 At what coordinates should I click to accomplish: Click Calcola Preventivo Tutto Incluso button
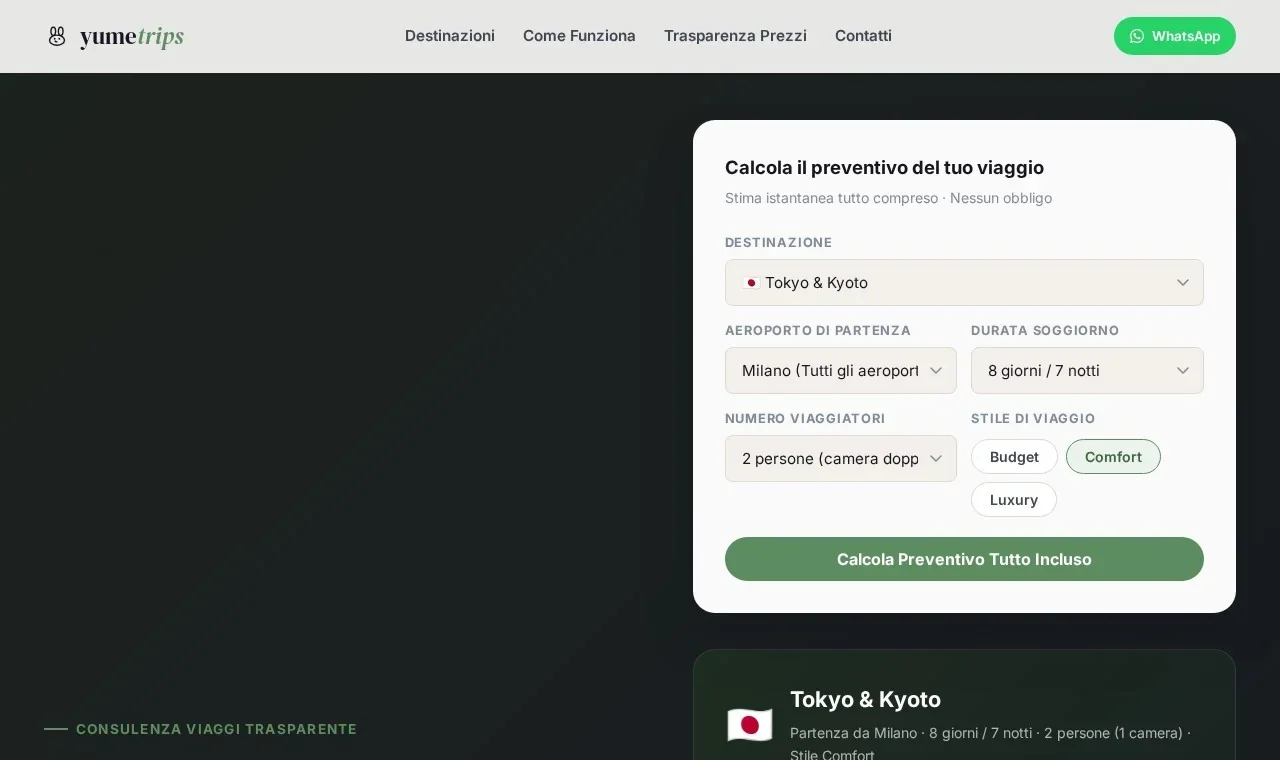964,559
